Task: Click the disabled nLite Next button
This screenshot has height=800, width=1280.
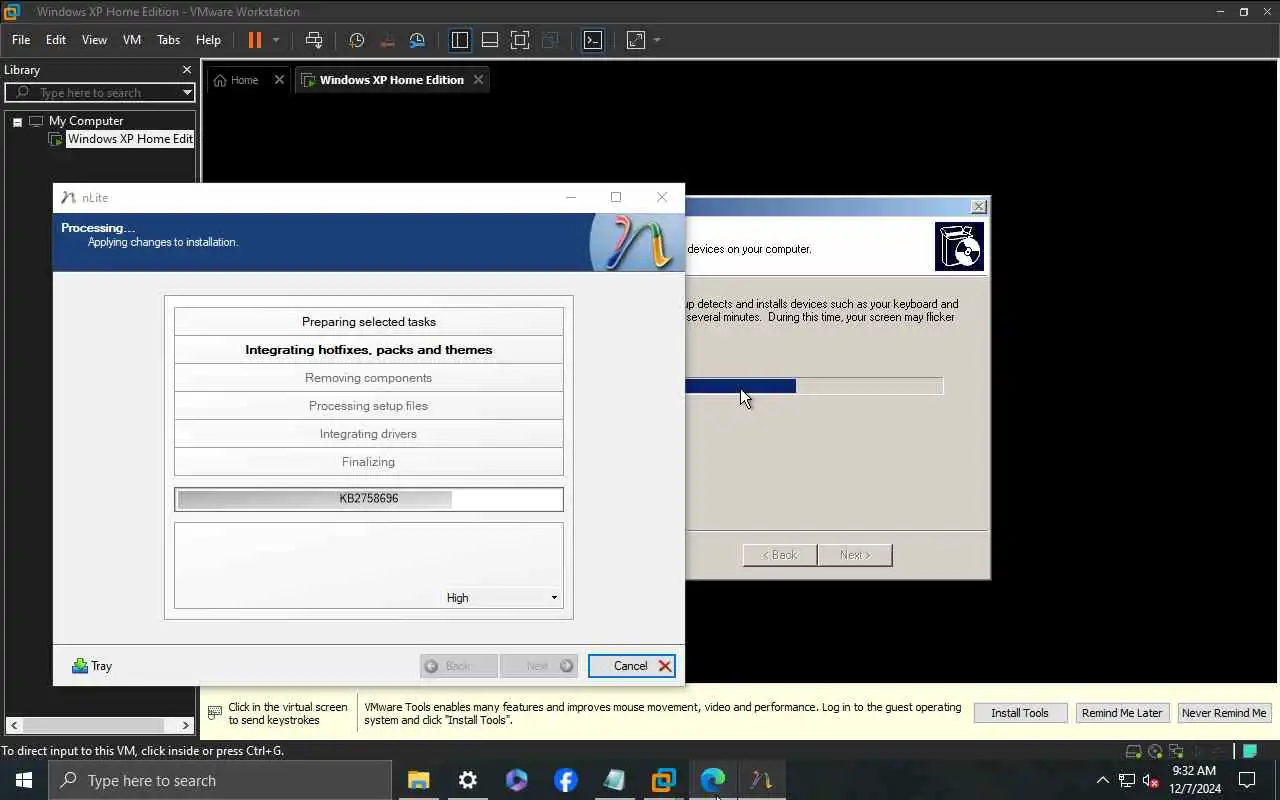Action: [539, 666]
